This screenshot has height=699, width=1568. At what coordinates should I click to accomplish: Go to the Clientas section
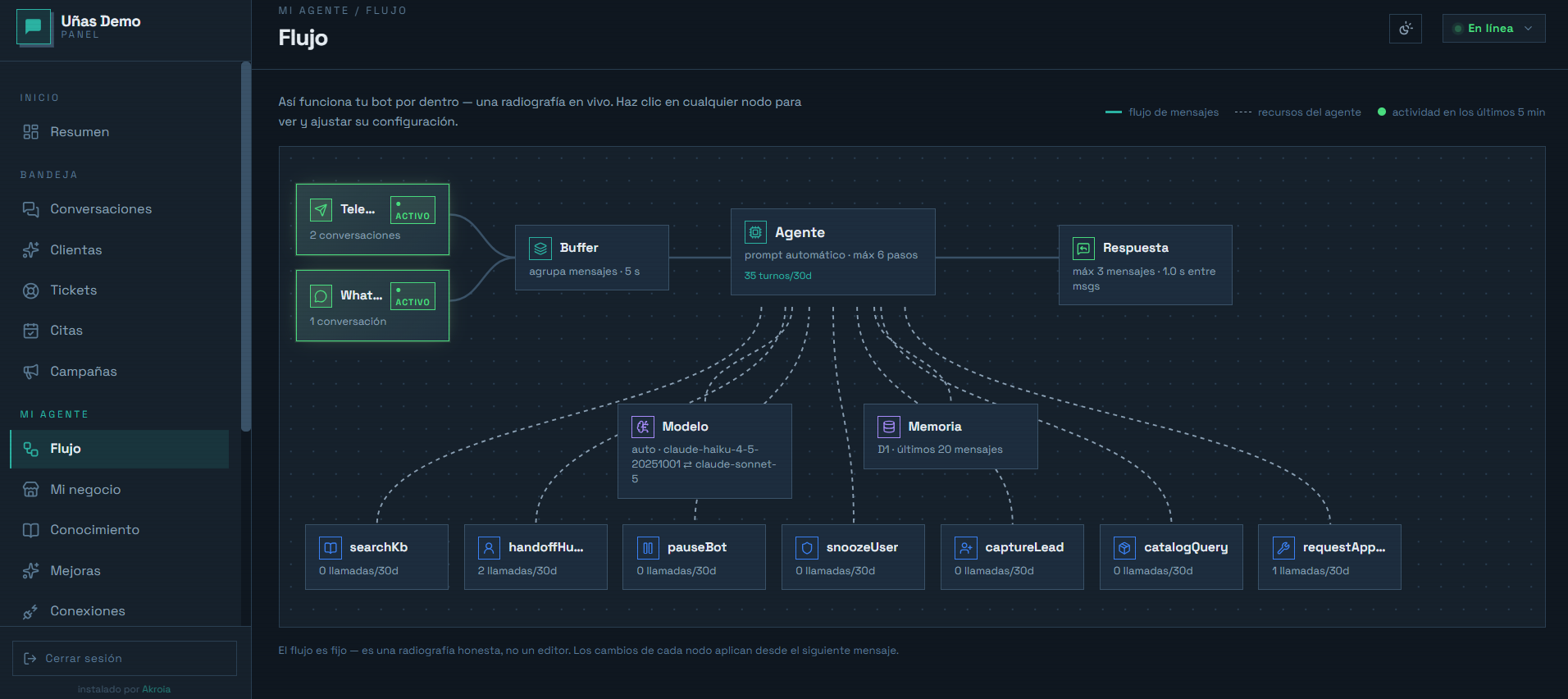(120, 250)
